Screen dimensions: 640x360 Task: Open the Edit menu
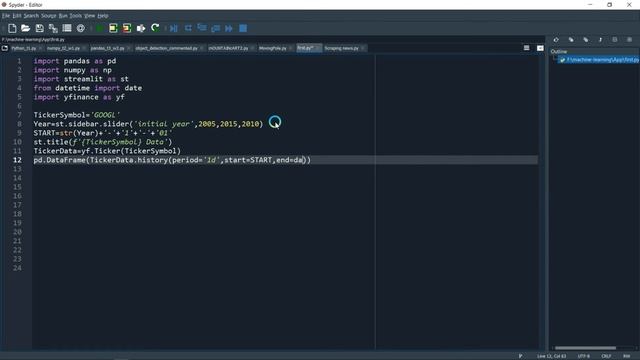pos(17,16)
